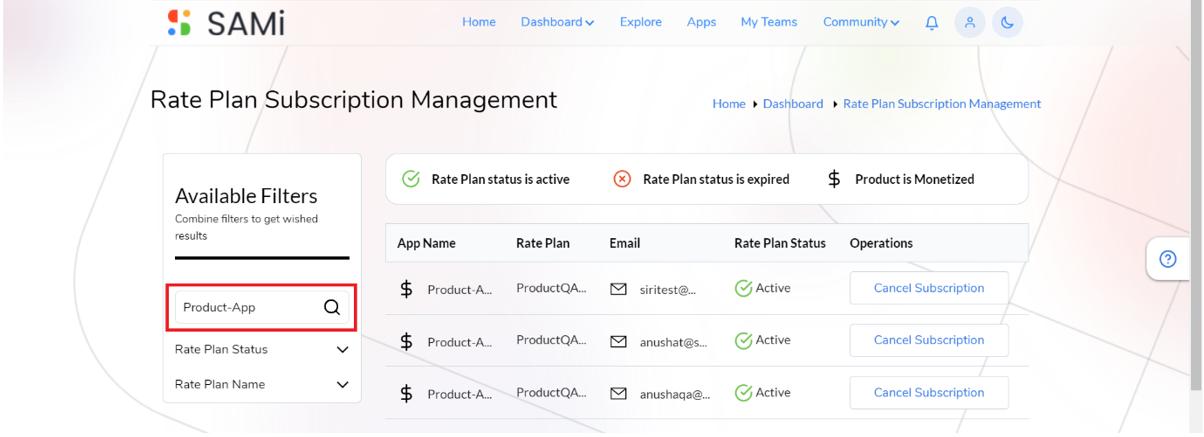Click dollar icon in anushaqa row
Screen dimensions: 1204x437
406,393
